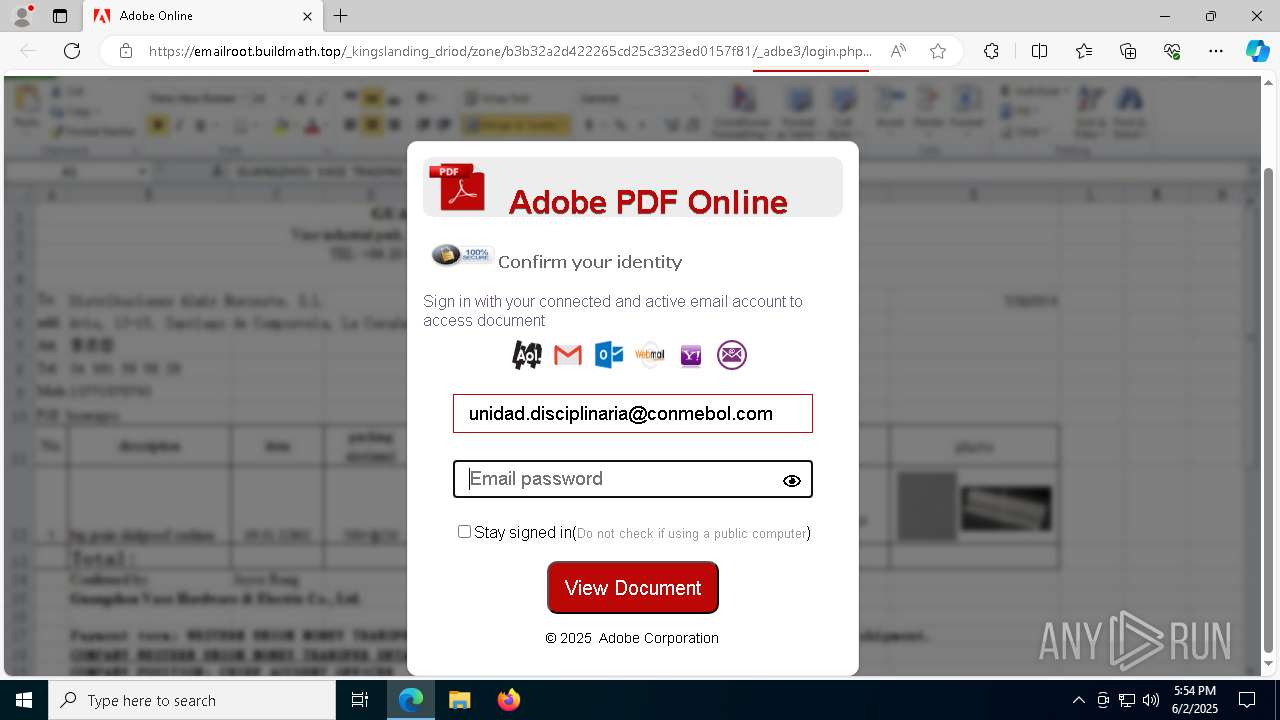1280x720 pixels.
Task: Open the Edge profile icon
Action: (22, 16)
